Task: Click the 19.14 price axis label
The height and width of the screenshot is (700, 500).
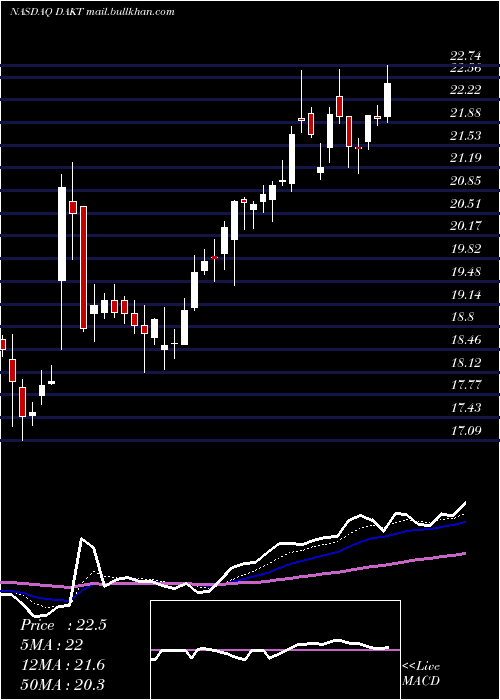Action: coord(466,295)
